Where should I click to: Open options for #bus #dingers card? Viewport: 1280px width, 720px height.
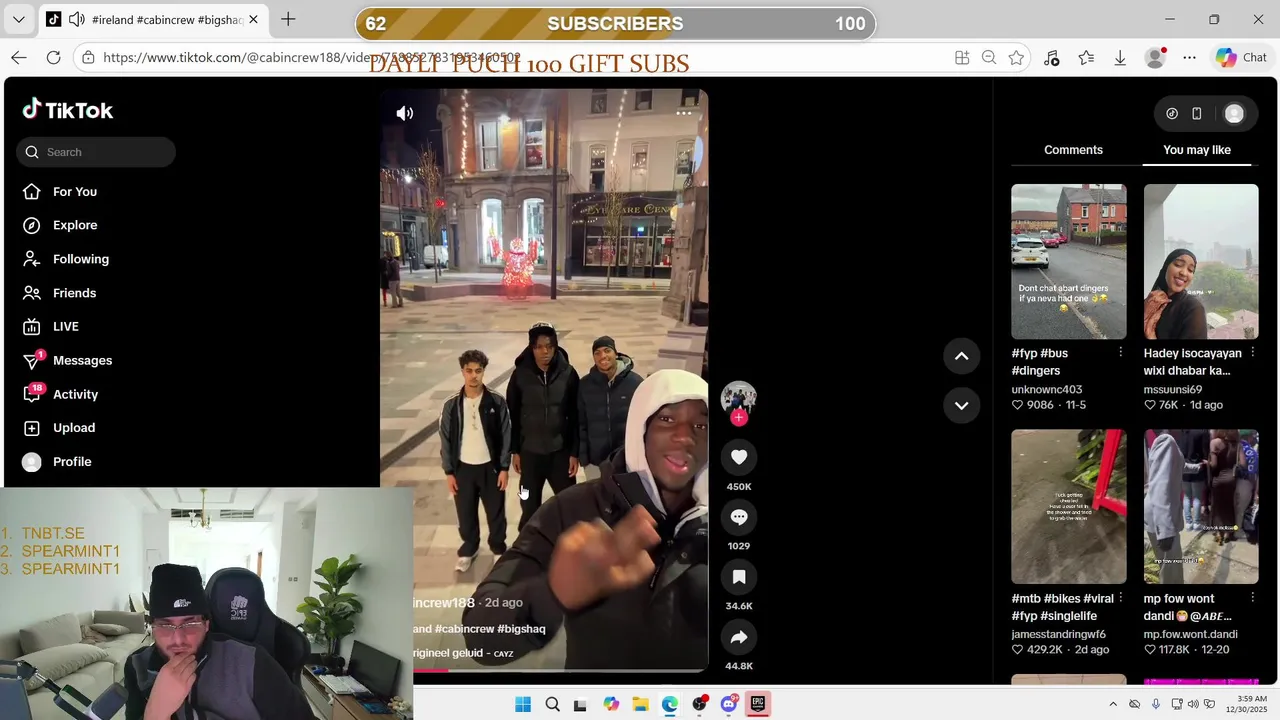pyautogui.click(x=1120, y=353)
